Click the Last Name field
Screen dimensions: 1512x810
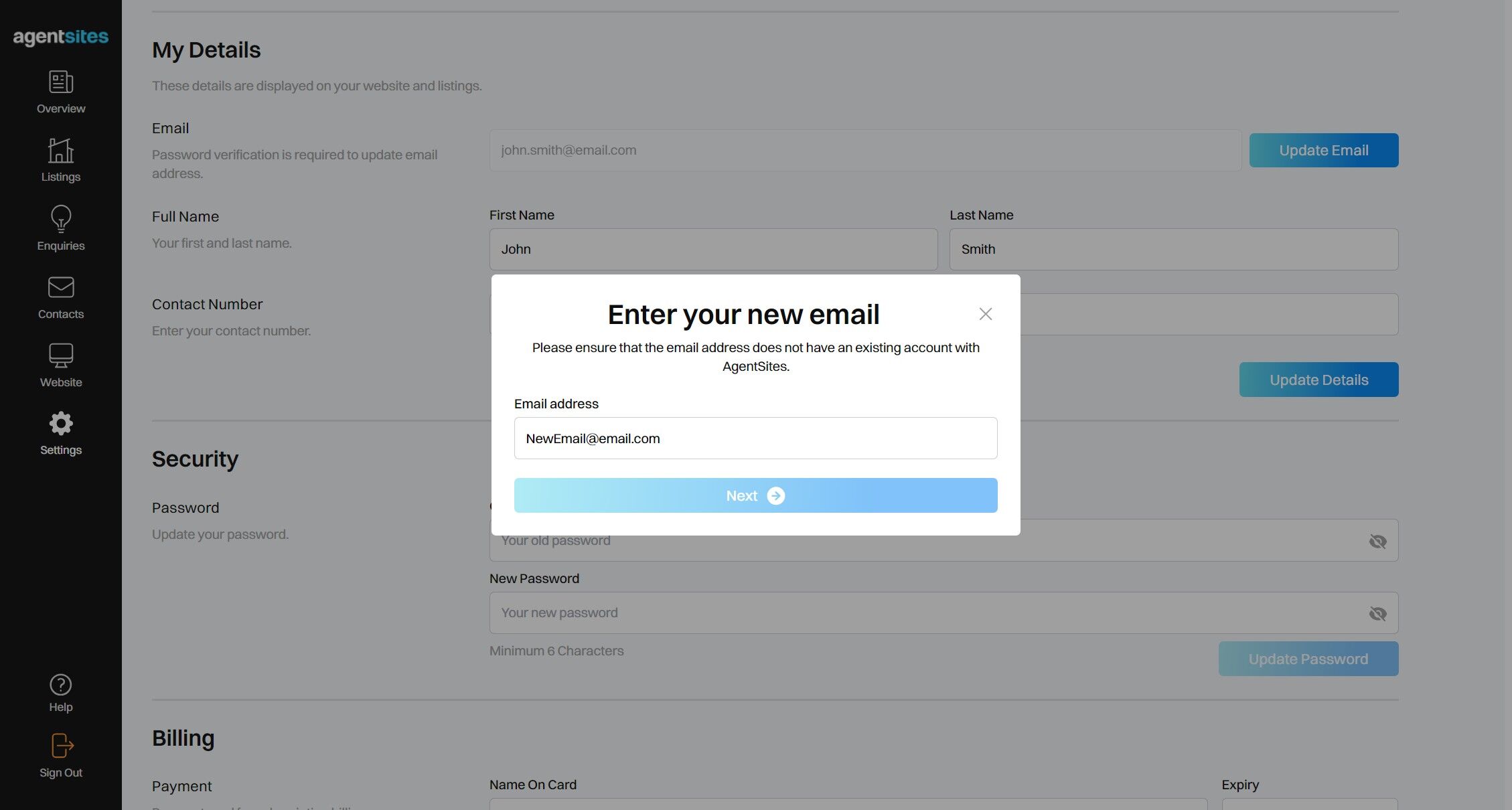1173,249
